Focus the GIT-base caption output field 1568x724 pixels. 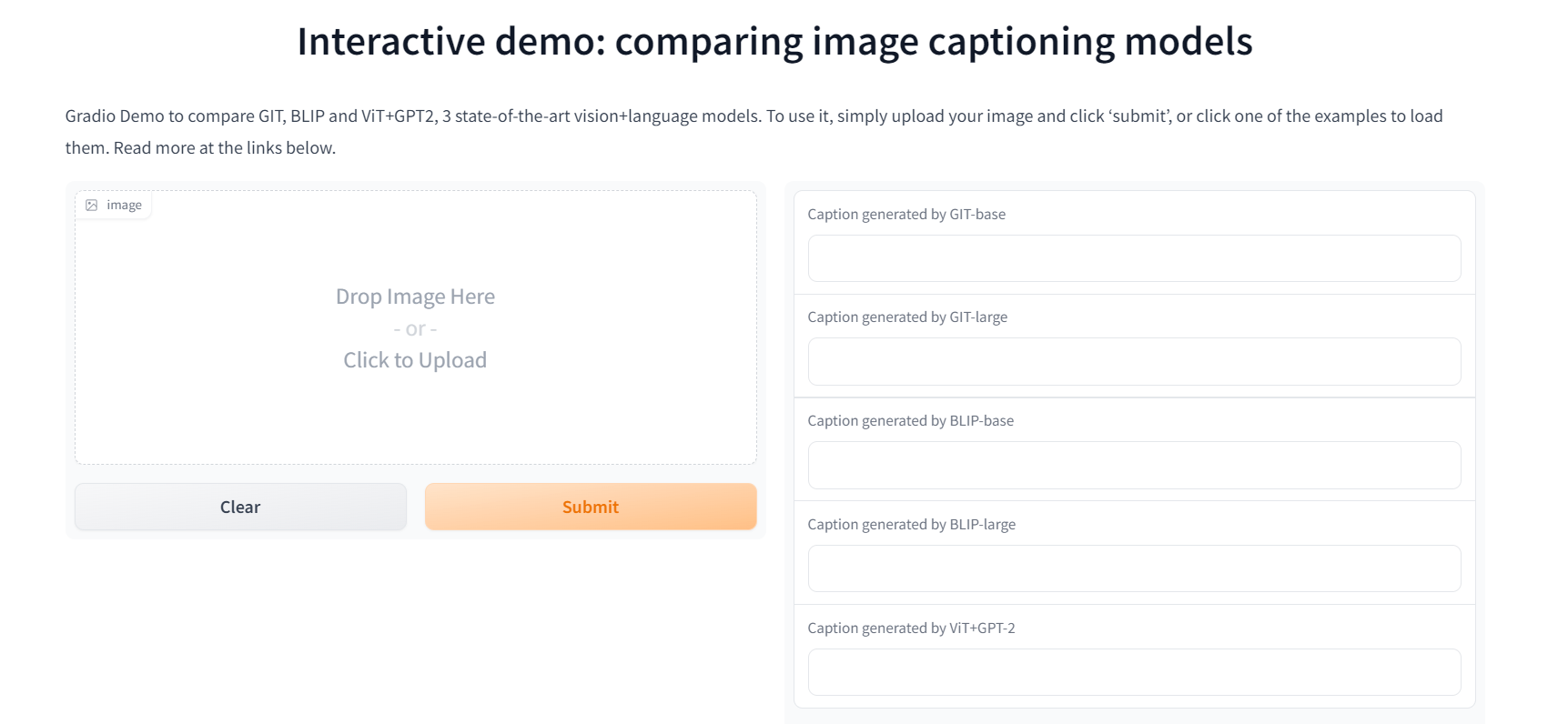click(1134, 259)
